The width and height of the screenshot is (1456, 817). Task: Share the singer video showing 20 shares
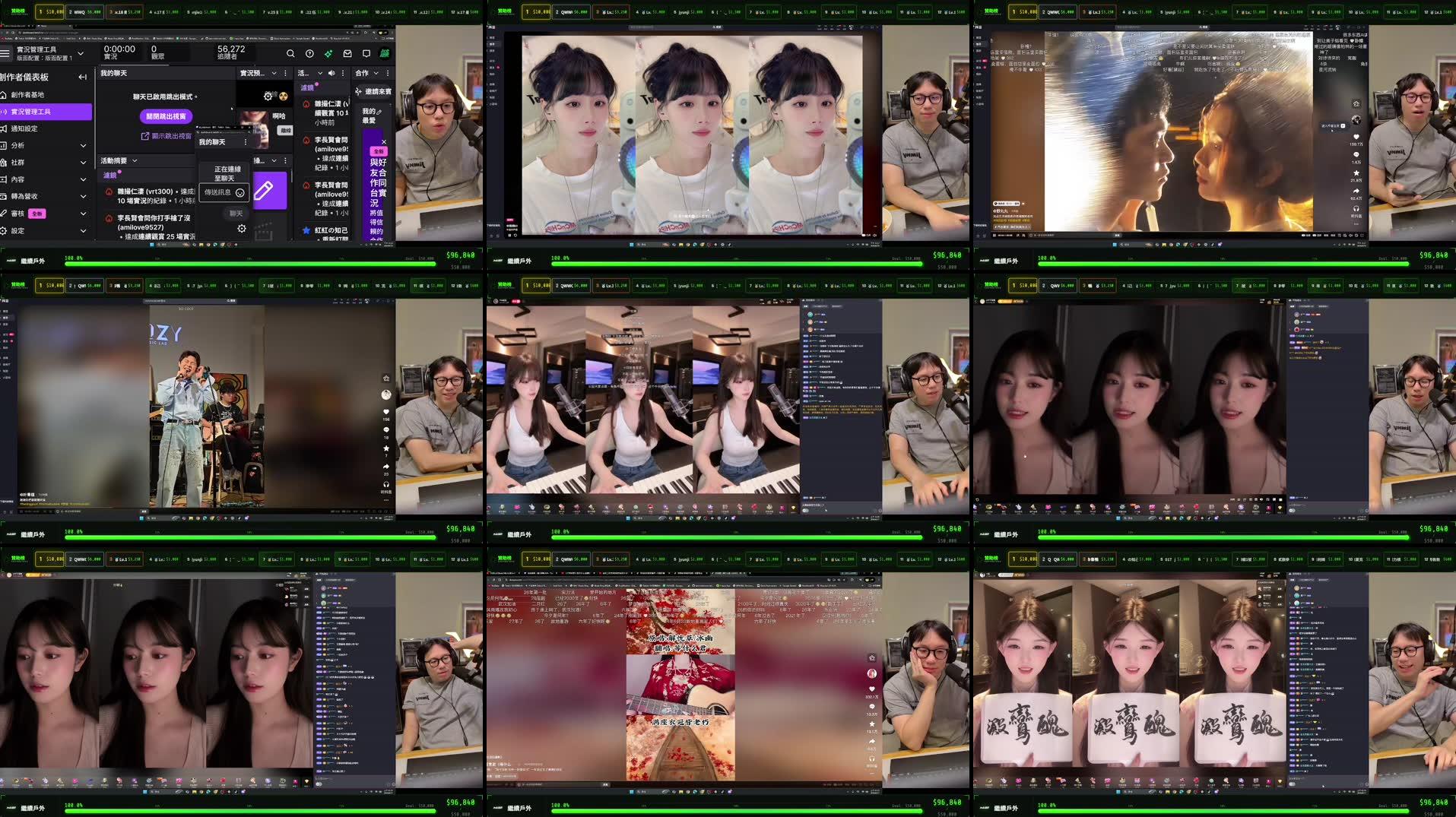386,467
